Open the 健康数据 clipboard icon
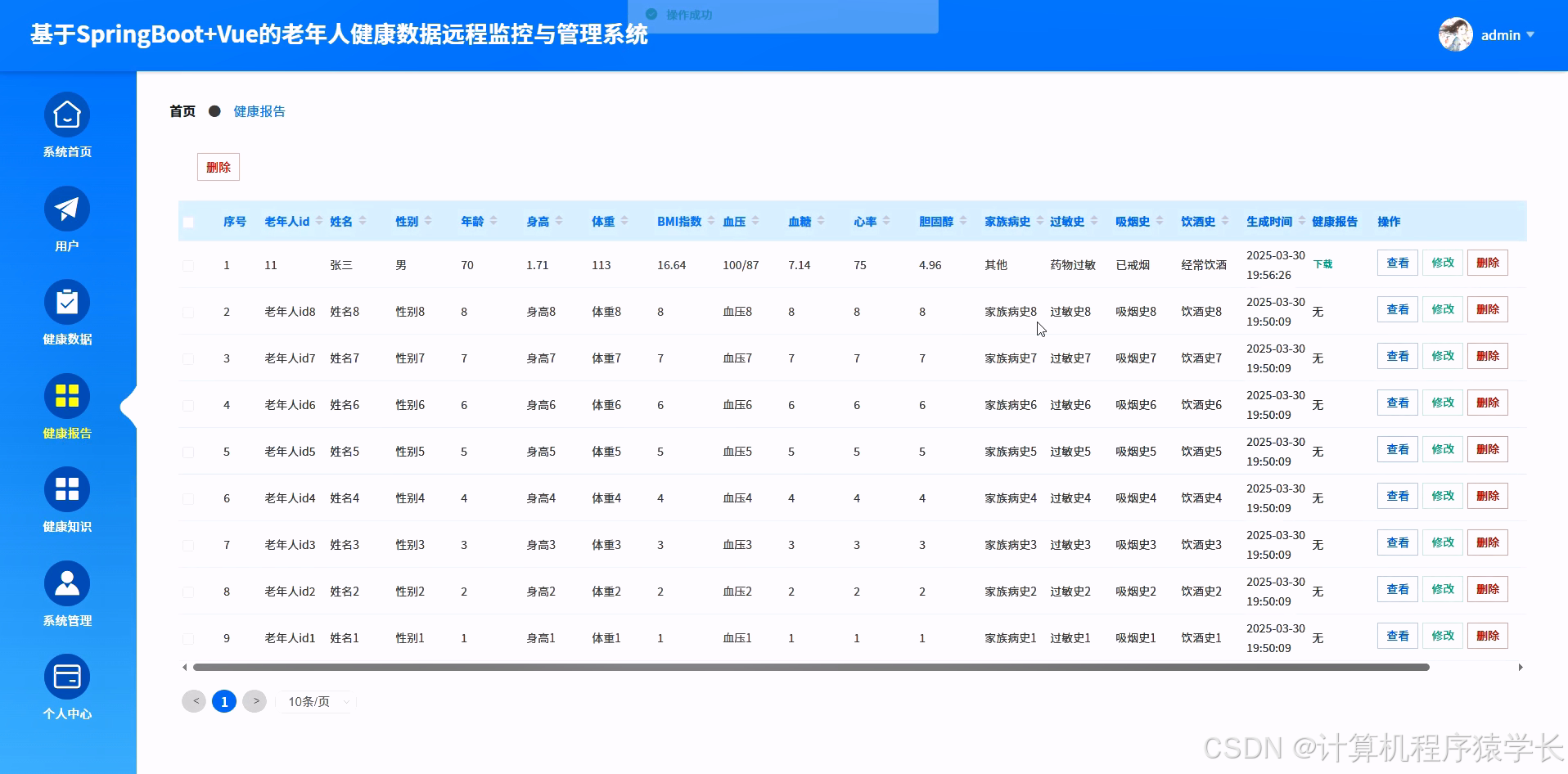Image resolution: width=1568 pixels, height=774 pixels. (67, 303)
